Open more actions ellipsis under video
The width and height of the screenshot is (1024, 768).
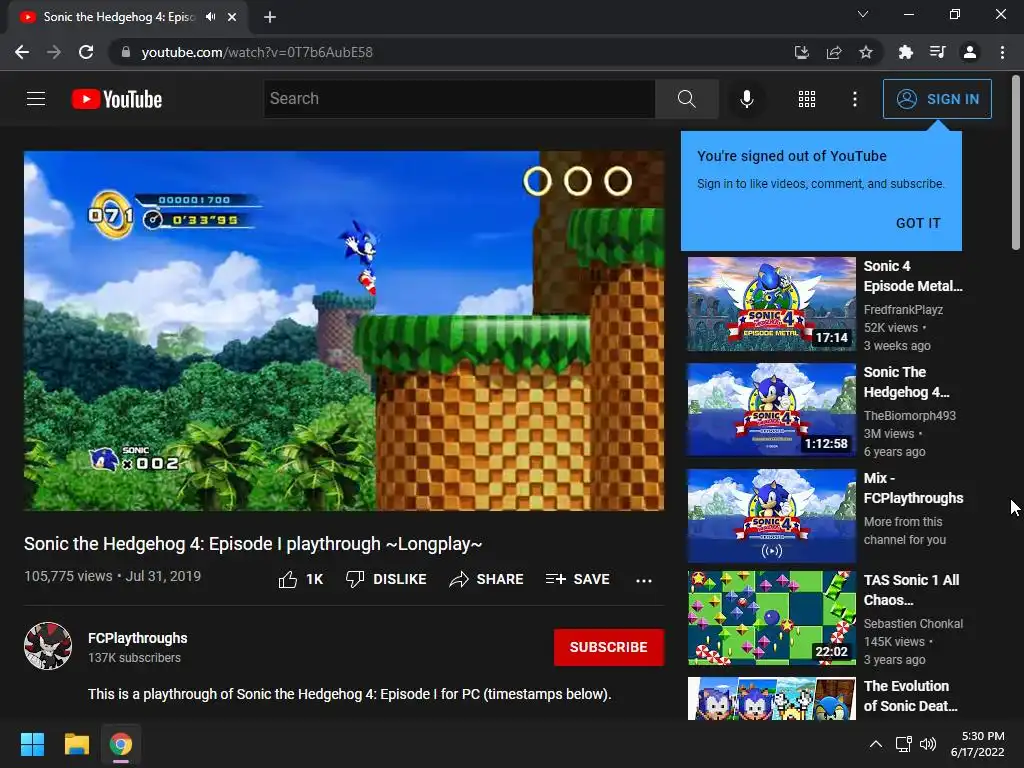tap(644, 580)
